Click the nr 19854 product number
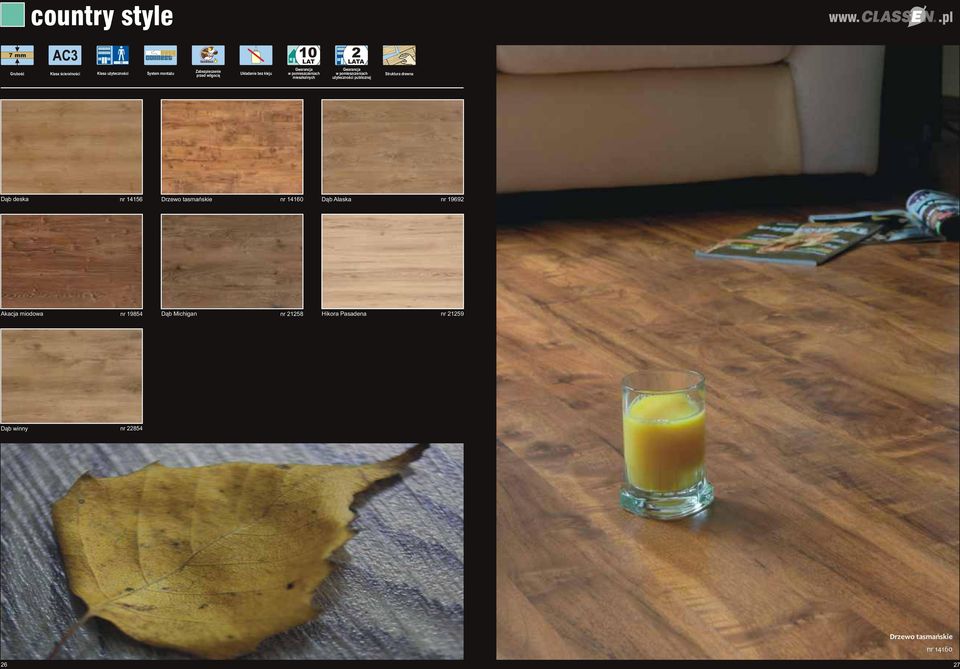The image size is (960, 669). point(131,314)
